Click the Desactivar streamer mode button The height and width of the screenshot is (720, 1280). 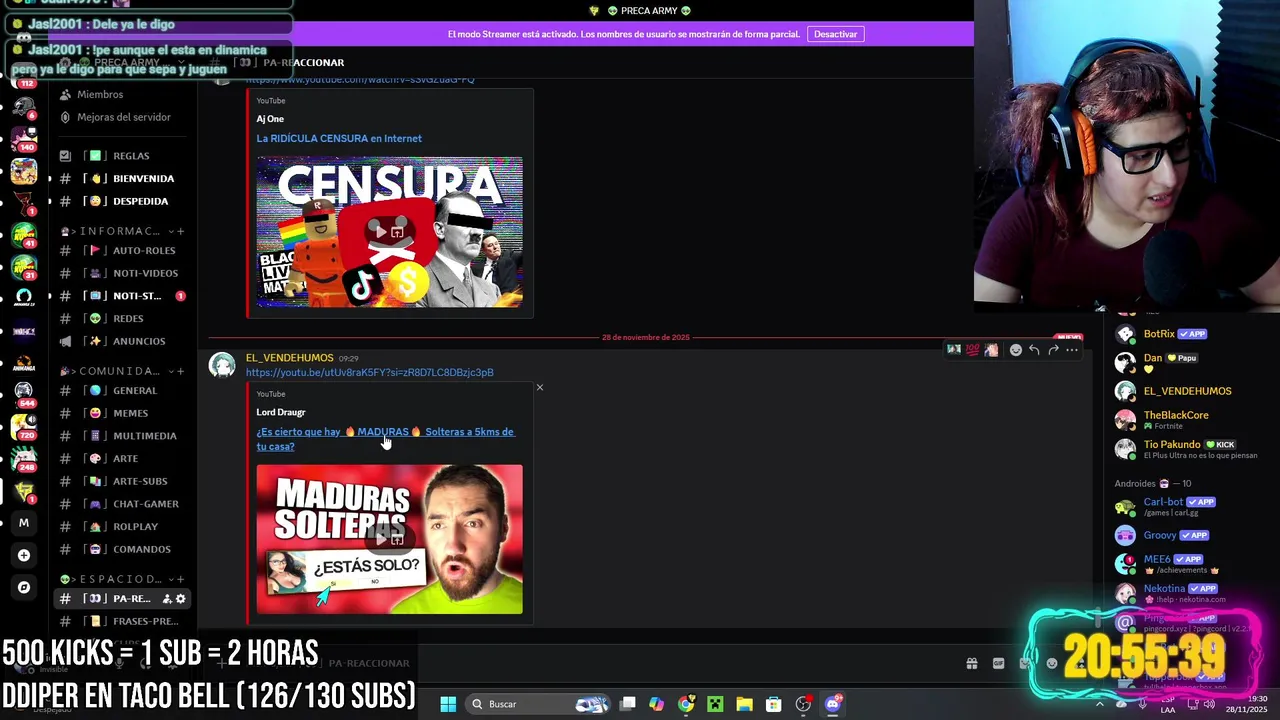(x=835, y=34)
